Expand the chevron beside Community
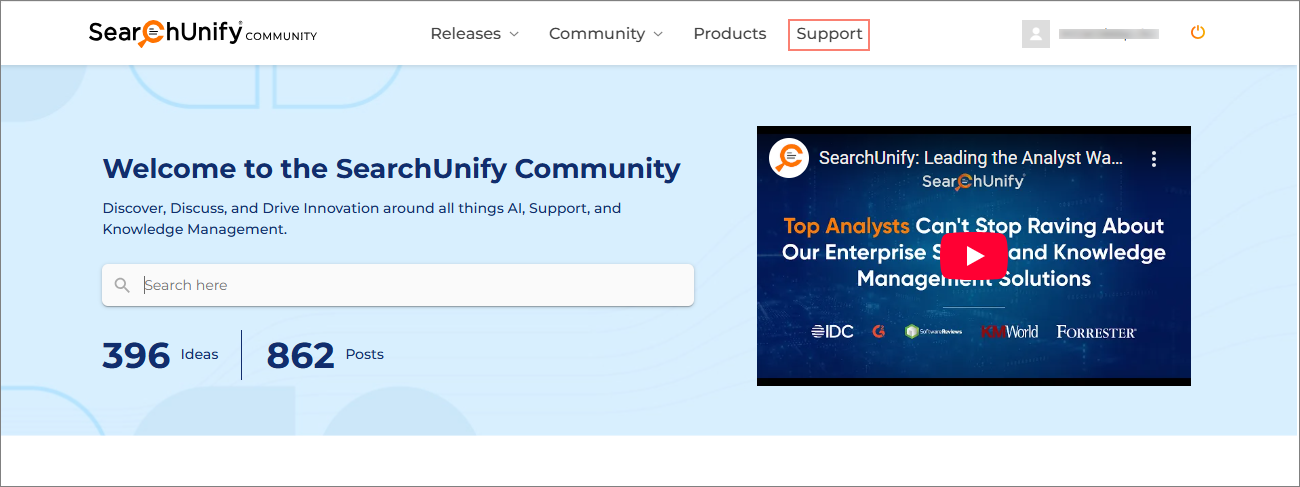Image resolution: width=1300 pixels, height=487 pixels. 658,34
